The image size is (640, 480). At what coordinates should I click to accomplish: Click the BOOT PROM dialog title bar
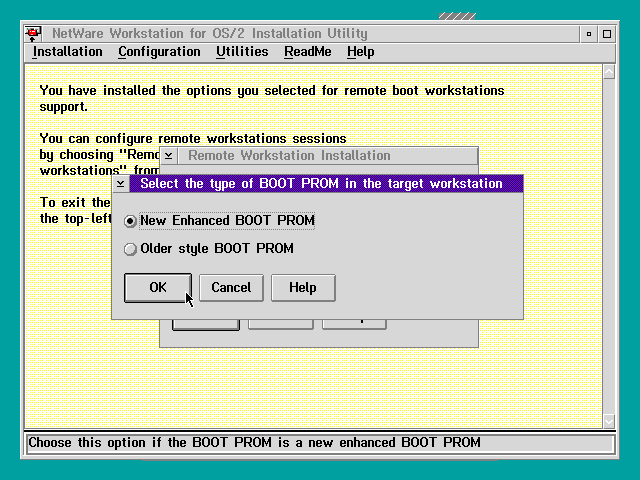click(x=326, y=184)
